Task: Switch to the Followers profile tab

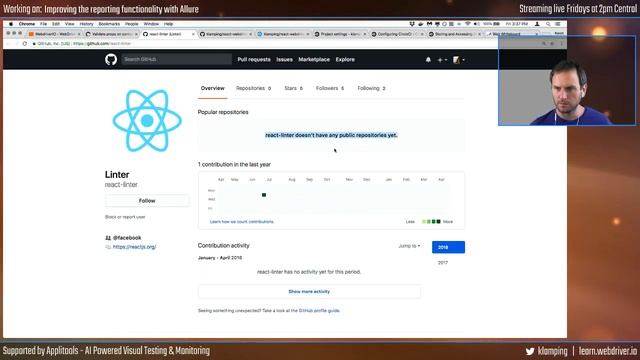Action: click(330, 88)
